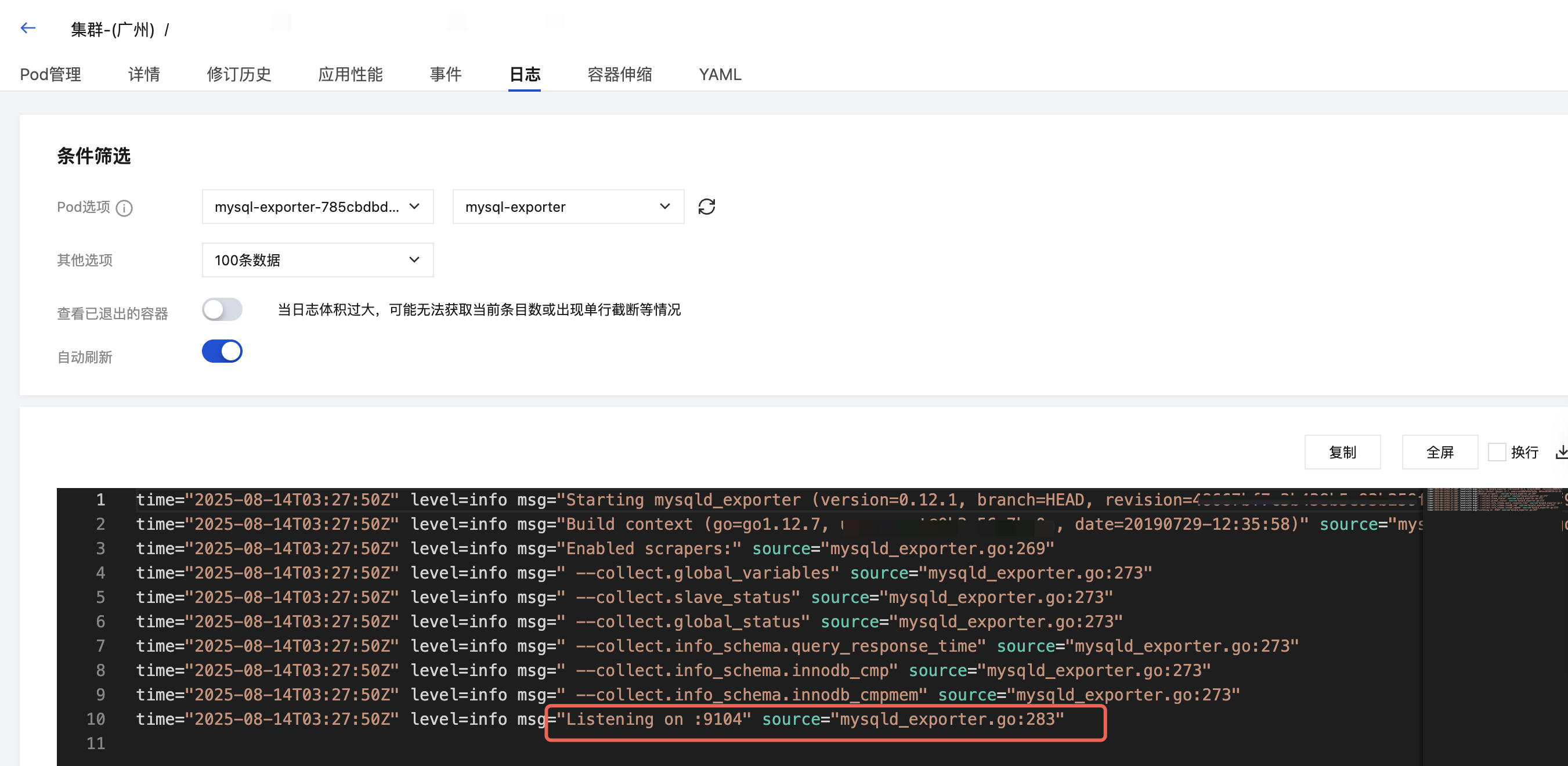The width and height of the screenshot is (1568, 766).
Task: Open the YAML tab
Action: click(x=720, y=74)
